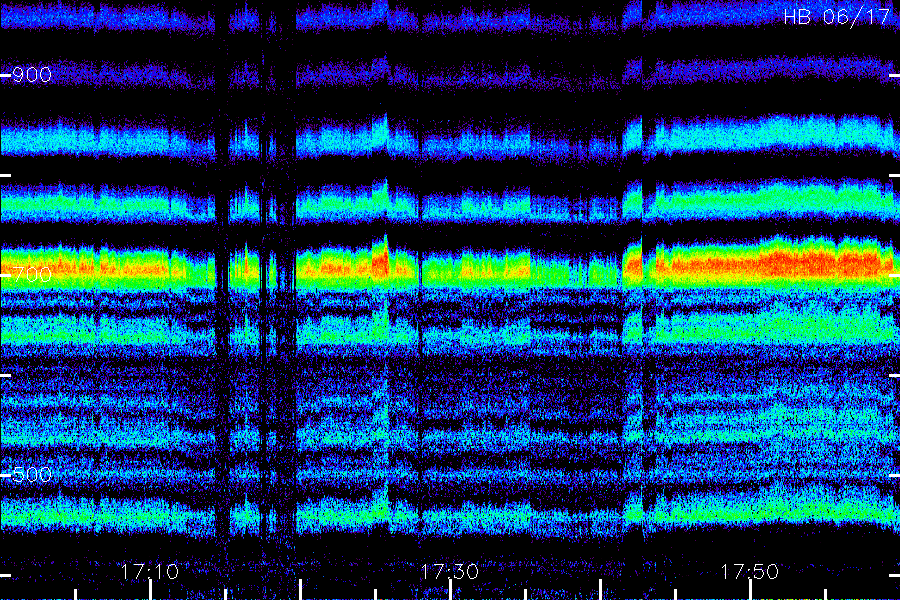Click the 700 frequency axis label
Image resolution: width=900 pixels, height=600 pixels.
click(32, 274)
